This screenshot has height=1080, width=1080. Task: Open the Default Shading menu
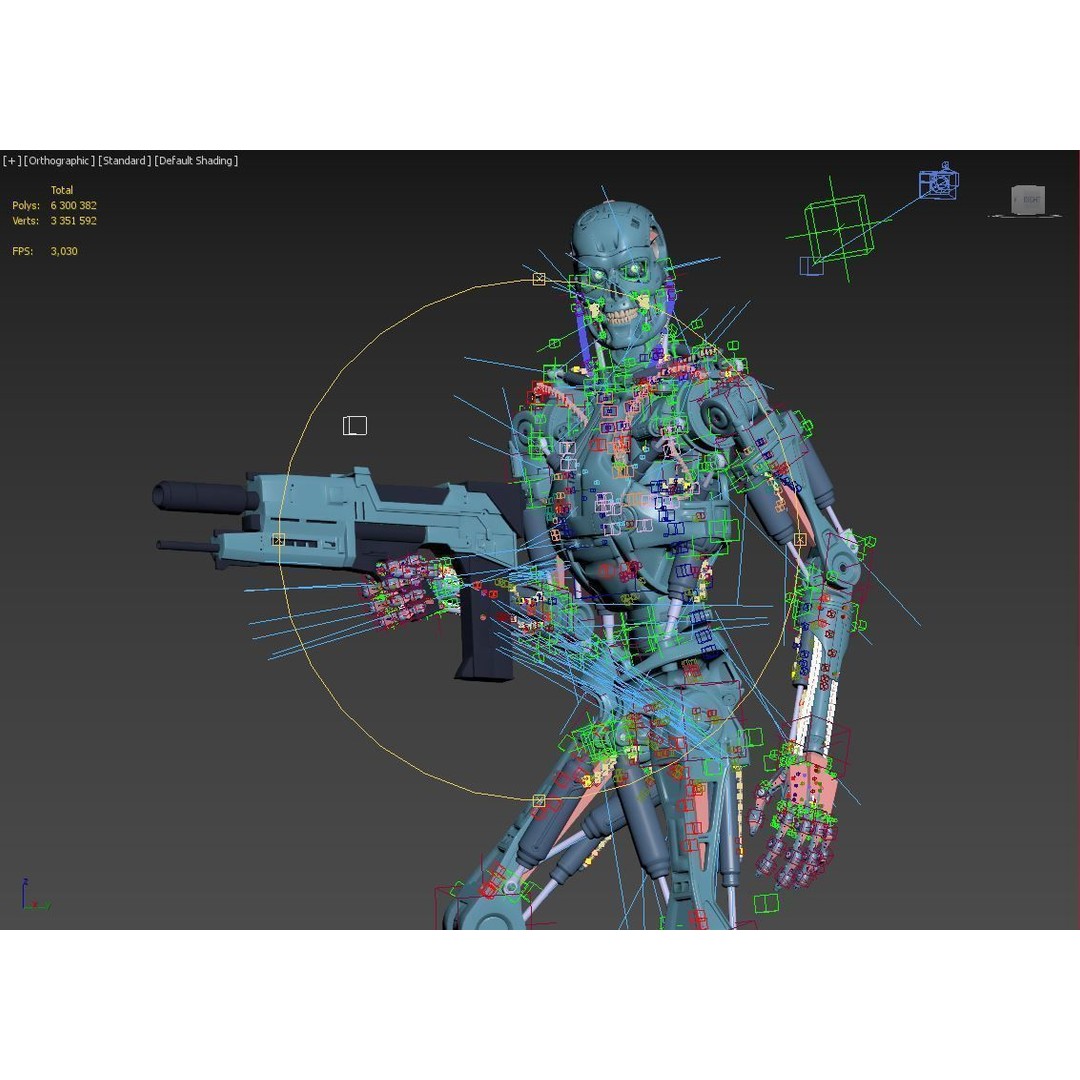196,160
